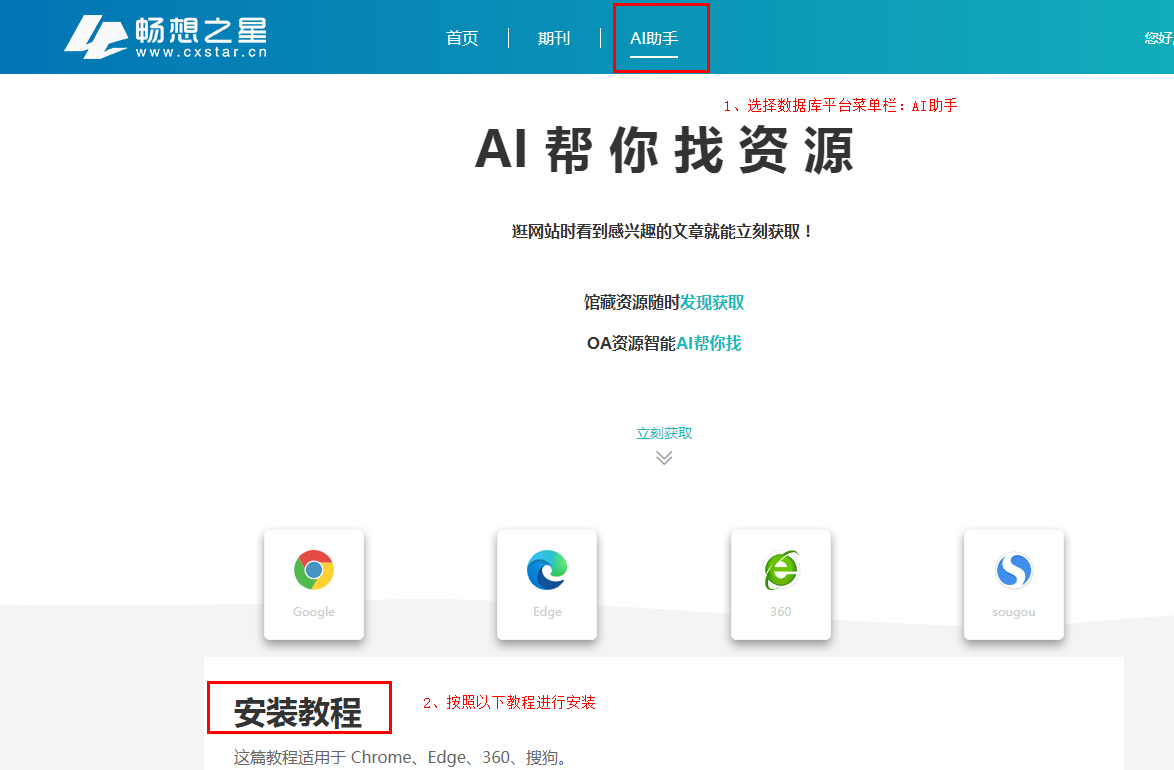This screenshot has height=770, width=1174.
Task: Click the 畅想之星 logo icon
Action: tap(97, 37)
